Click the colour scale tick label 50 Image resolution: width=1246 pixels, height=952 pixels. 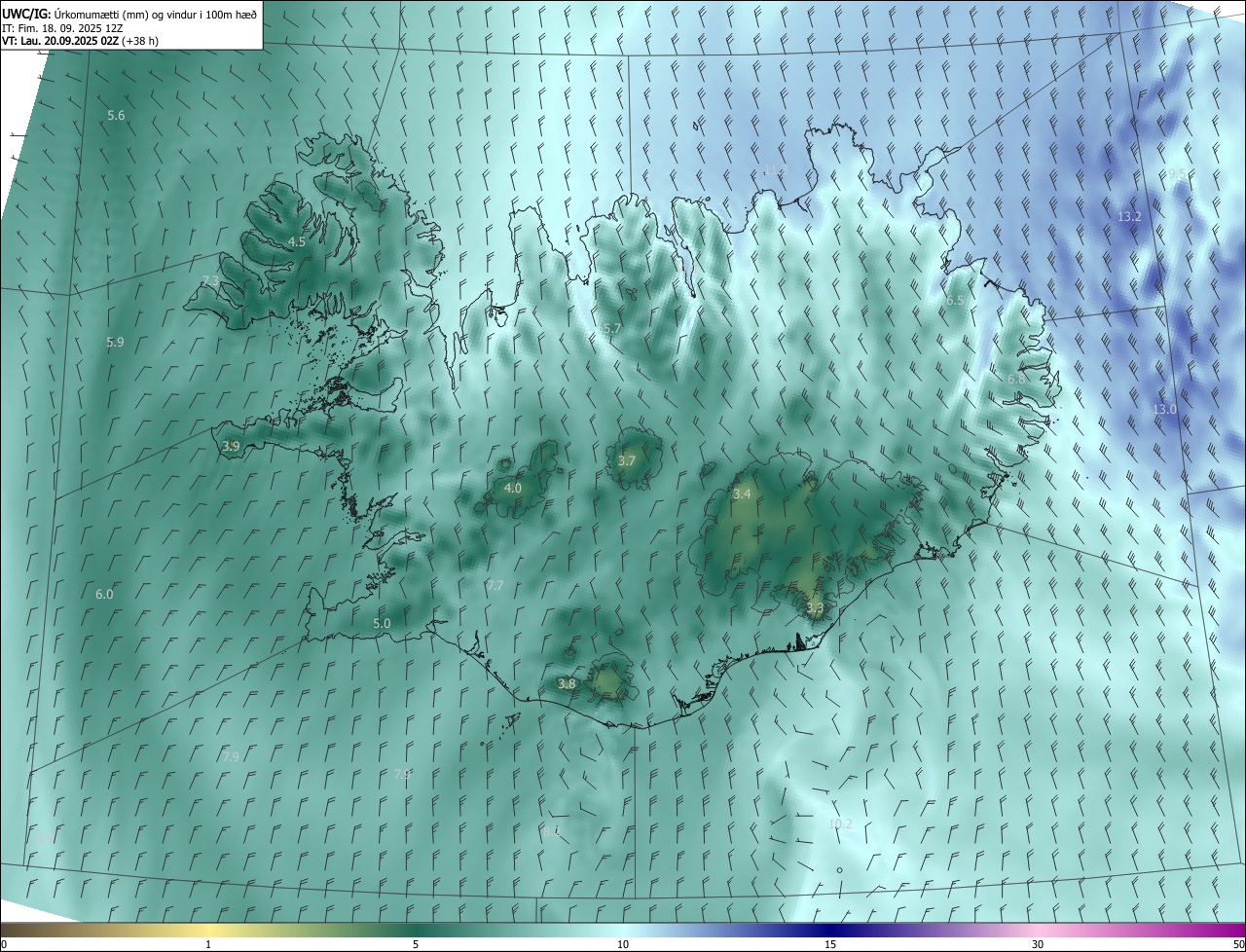tap(1238, 944)
